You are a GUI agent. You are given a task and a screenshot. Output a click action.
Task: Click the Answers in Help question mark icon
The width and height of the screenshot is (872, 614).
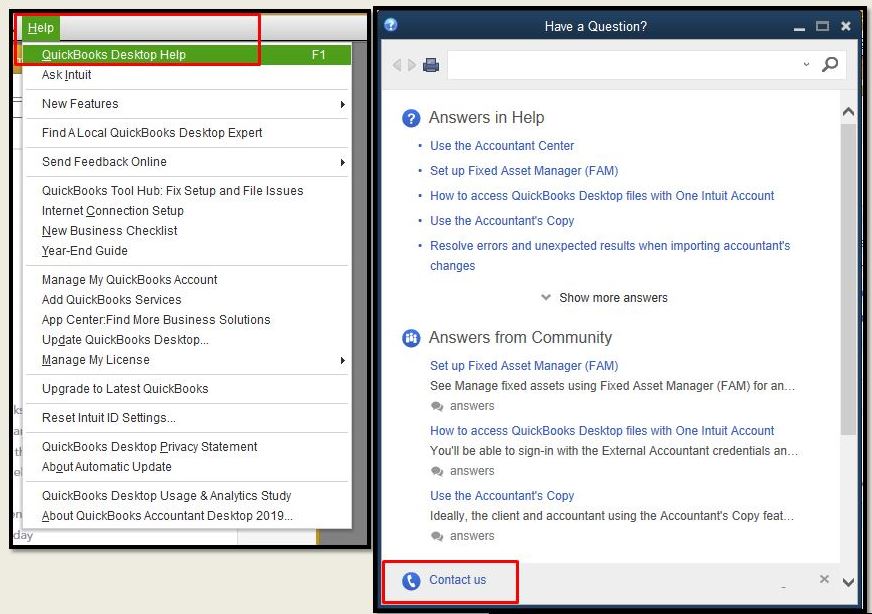[x=411, y=118]
